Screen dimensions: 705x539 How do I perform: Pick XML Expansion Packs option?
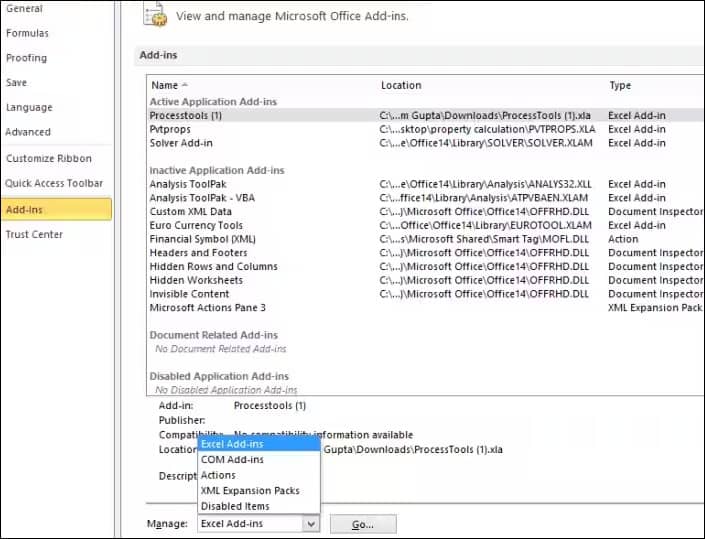click(250, 491)
